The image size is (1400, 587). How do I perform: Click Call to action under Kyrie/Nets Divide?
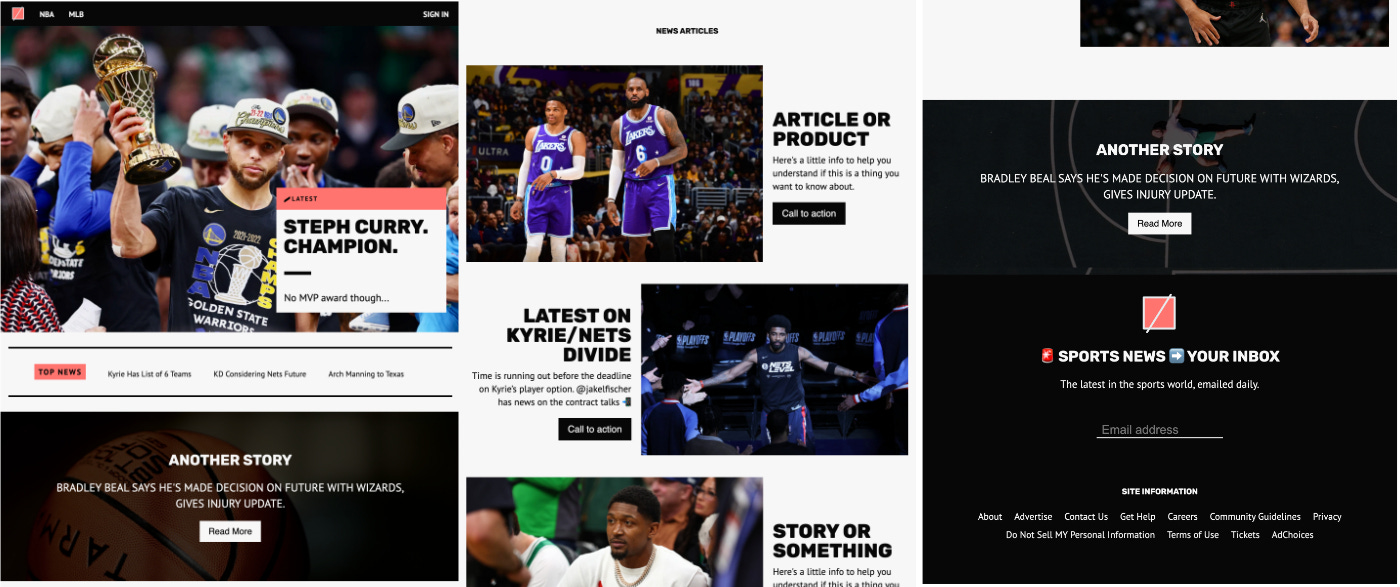(x=595, y=429)
